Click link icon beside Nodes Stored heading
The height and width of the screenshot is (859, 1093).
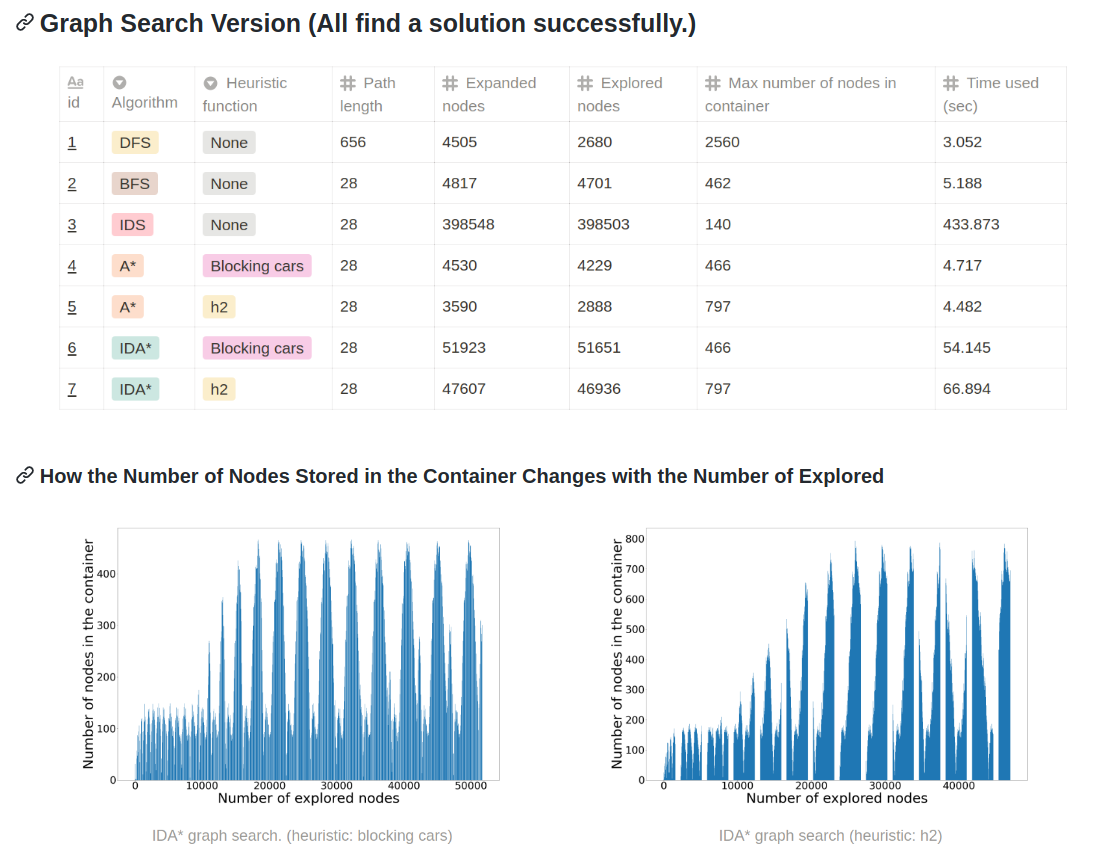25,476
